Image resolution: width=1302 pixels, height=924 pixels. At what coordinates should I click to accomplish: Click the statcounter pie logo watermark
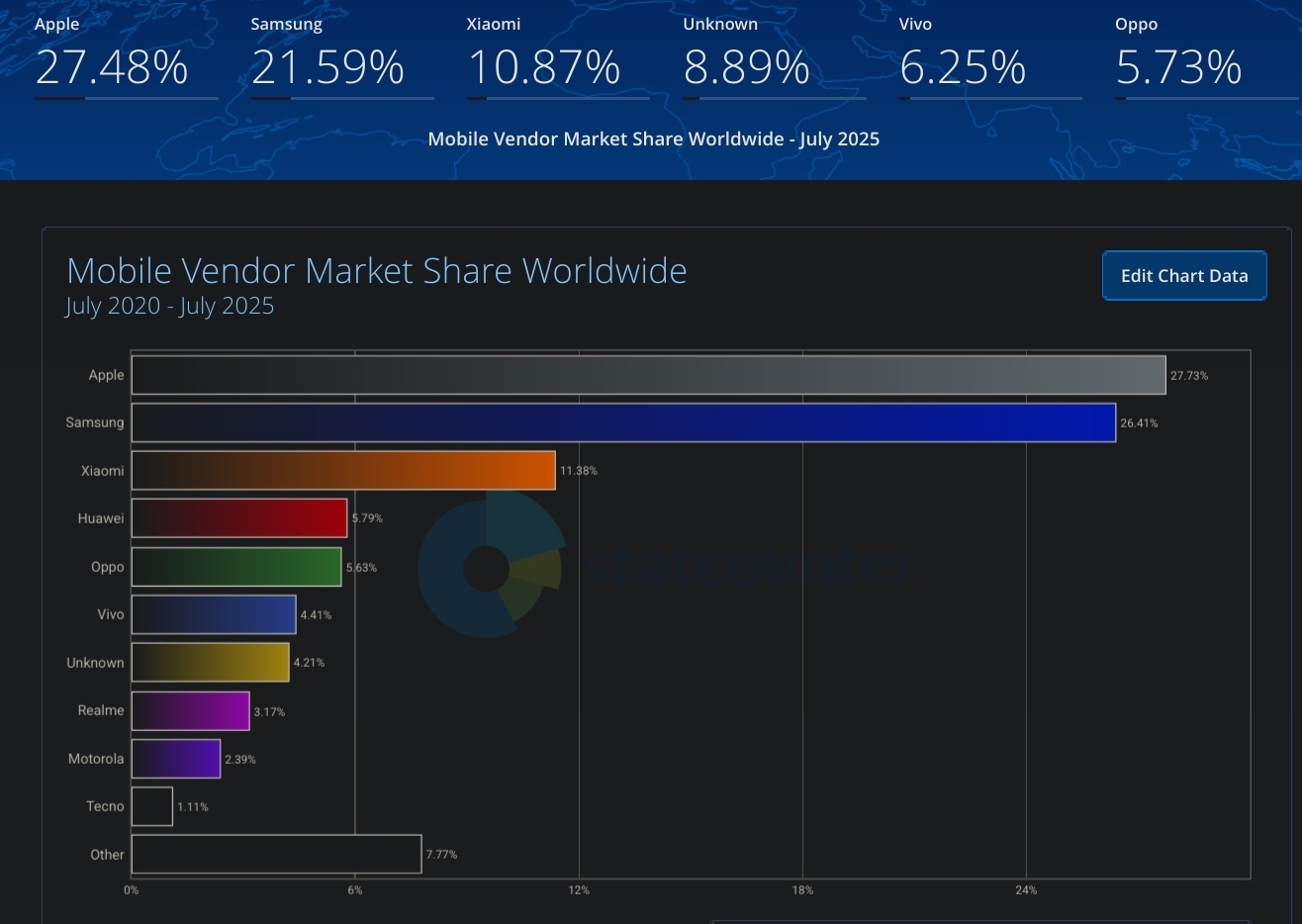tap(490, 568)
